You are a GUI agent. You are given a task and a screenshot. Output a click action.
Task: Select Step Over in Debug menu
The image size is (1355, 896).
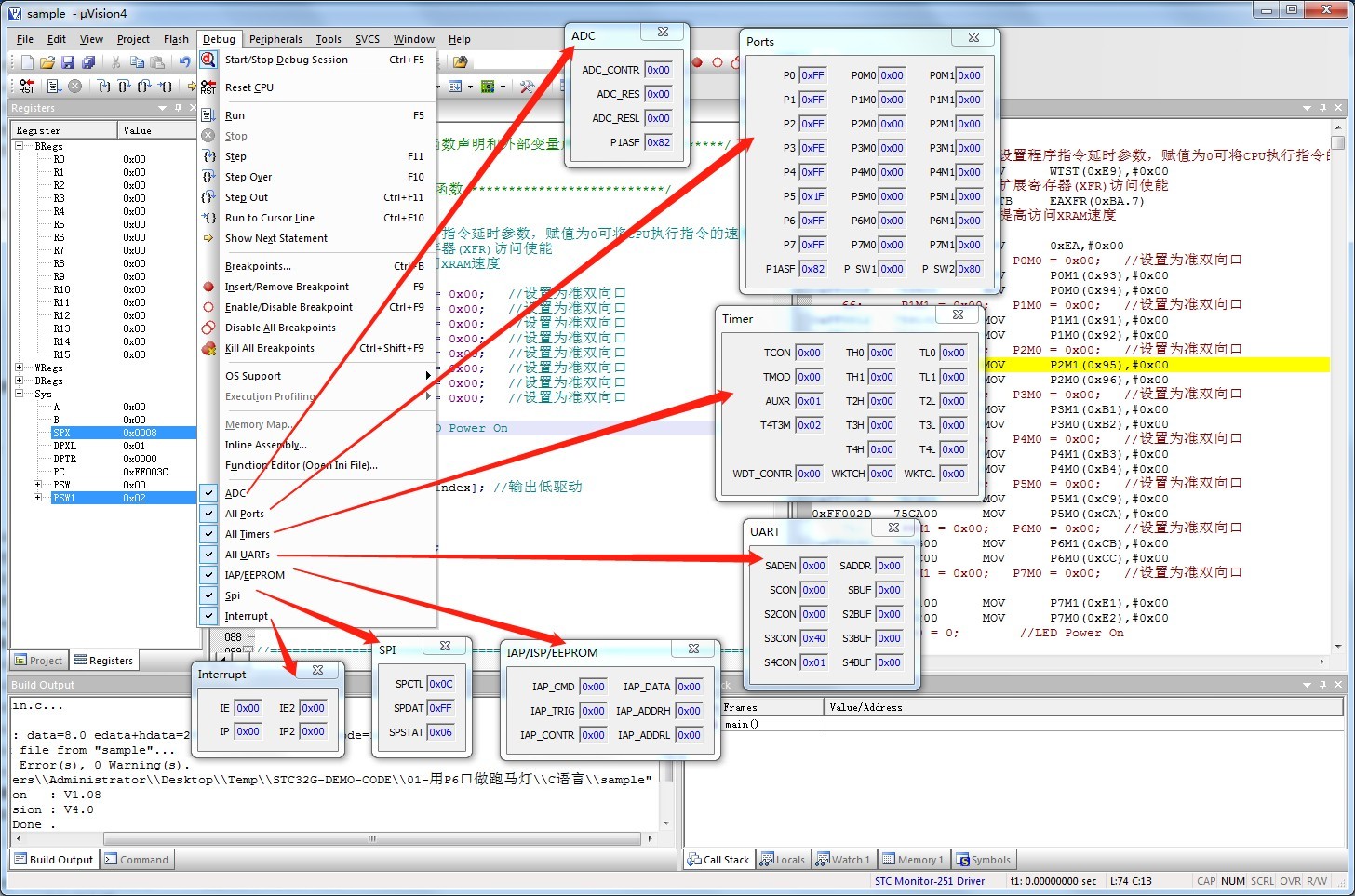coord(248,177)
